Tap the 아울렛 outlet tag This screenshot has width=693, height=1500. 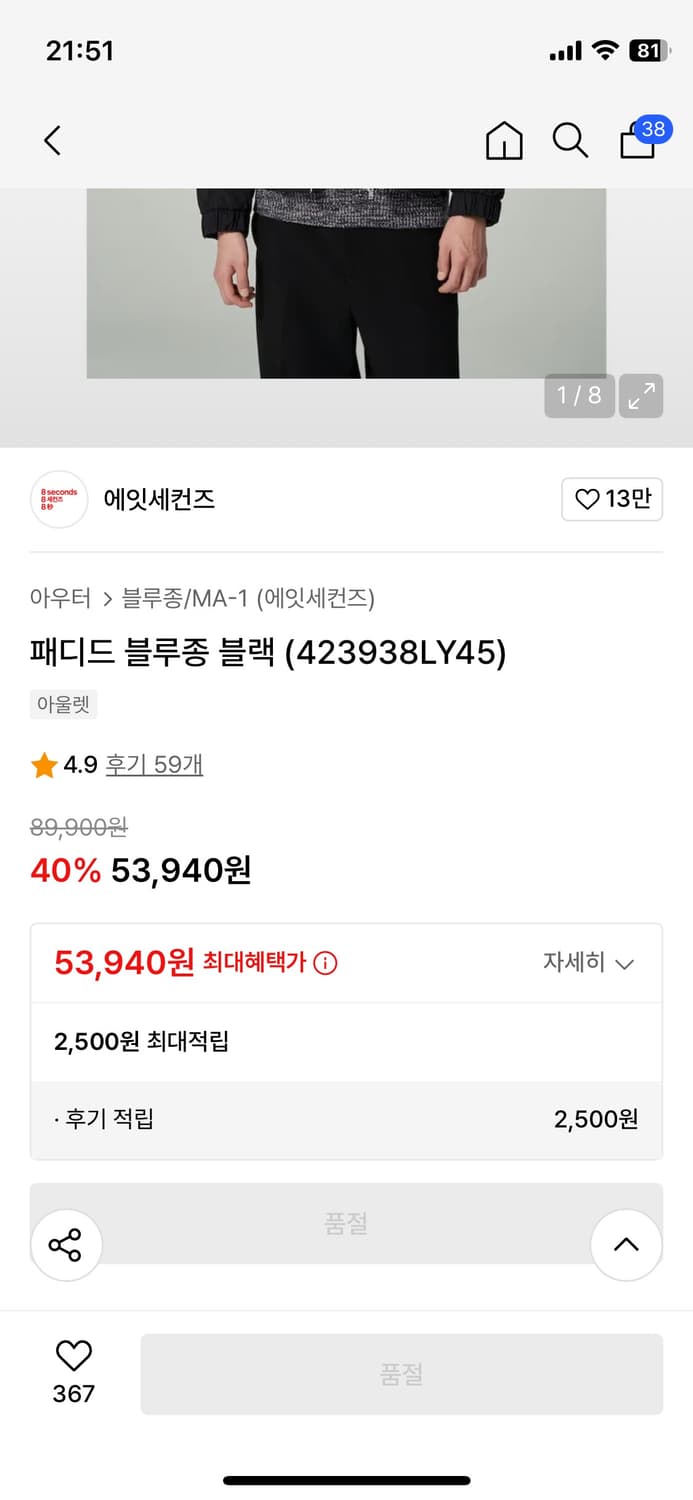click(x=62, y=705)
